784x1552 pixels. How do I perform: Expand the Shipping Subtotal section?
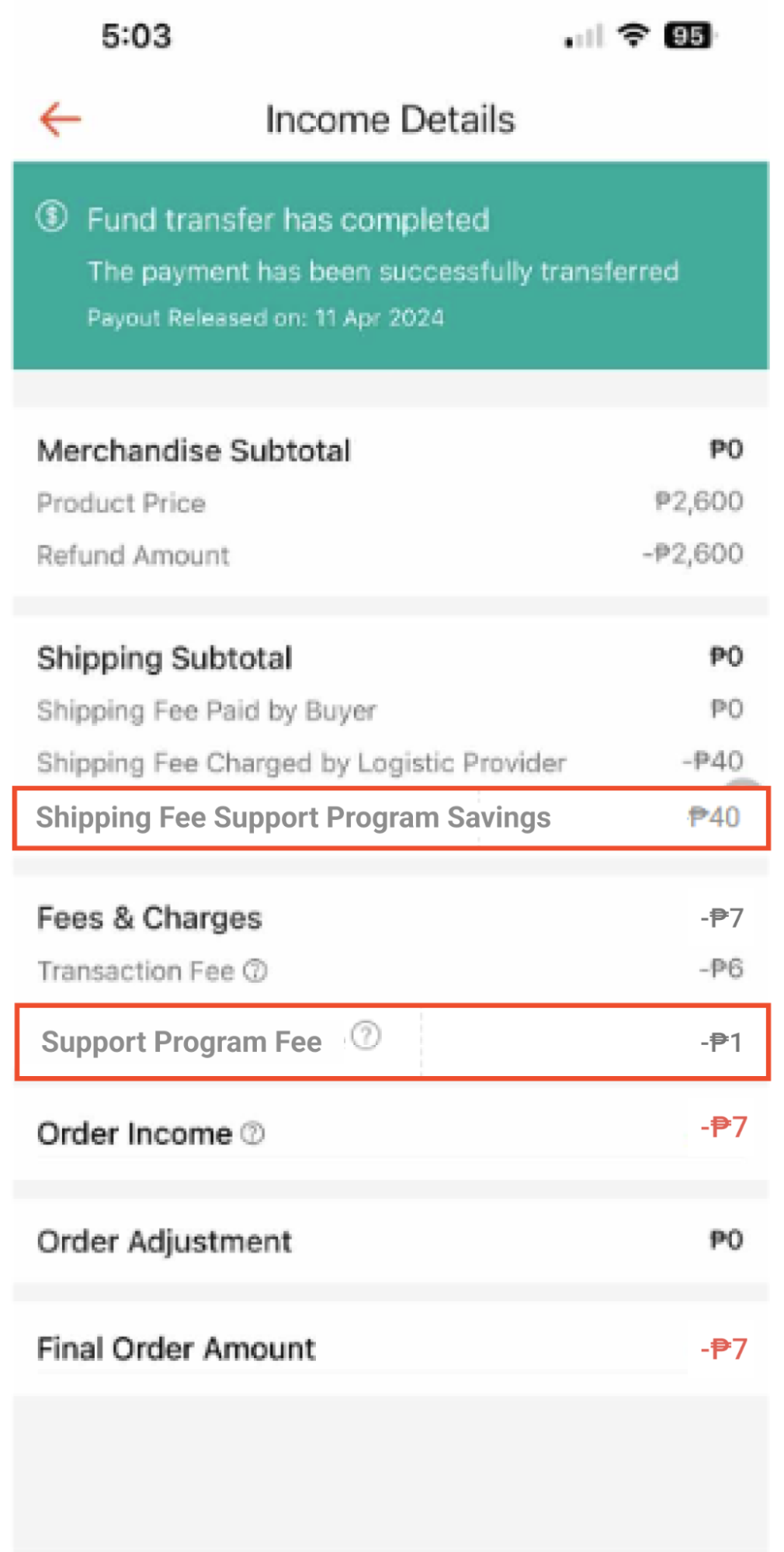165,658
